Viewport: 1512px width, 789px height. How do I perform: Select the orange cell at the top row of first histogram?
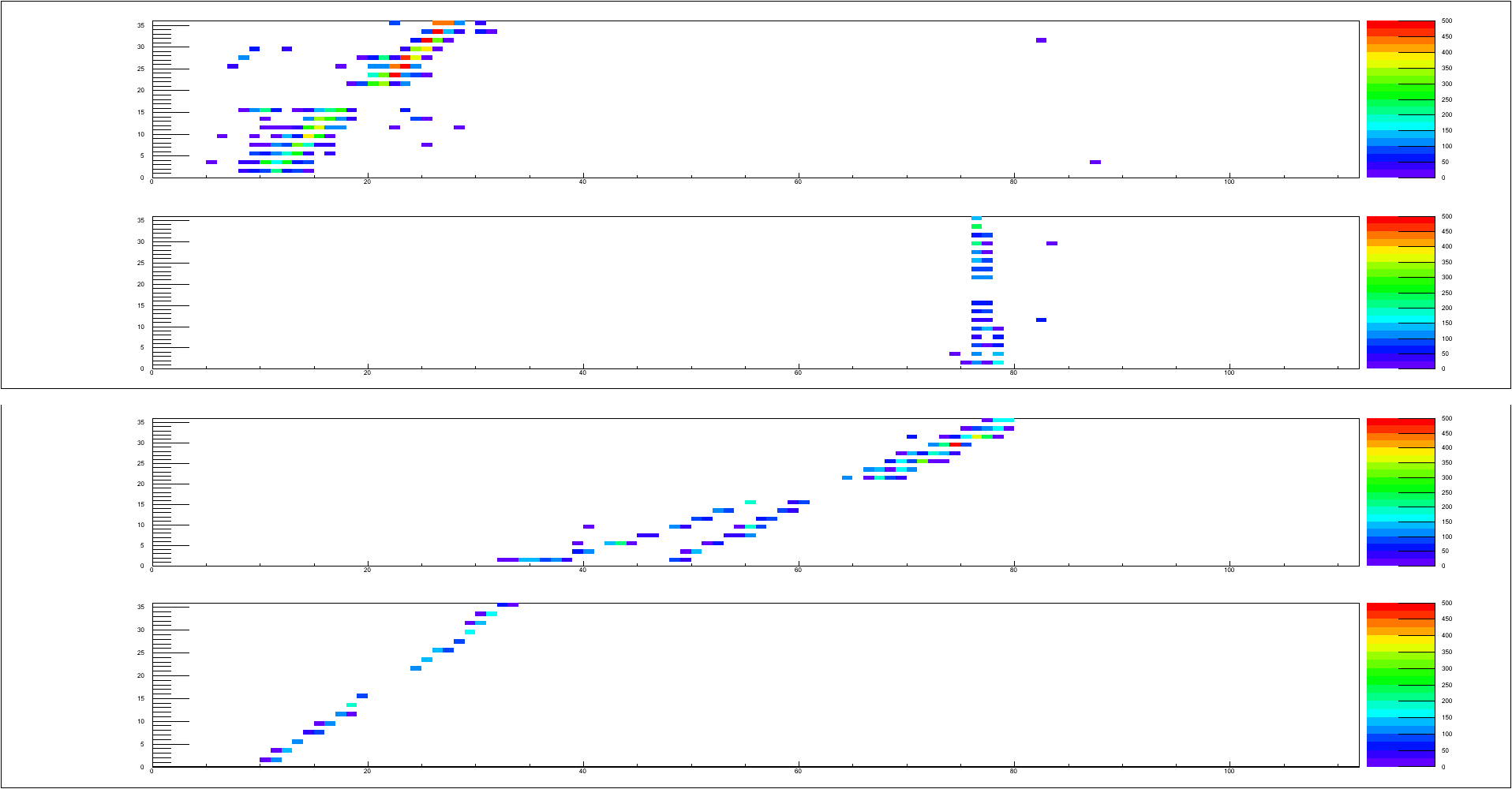click(x=443, y=23)
